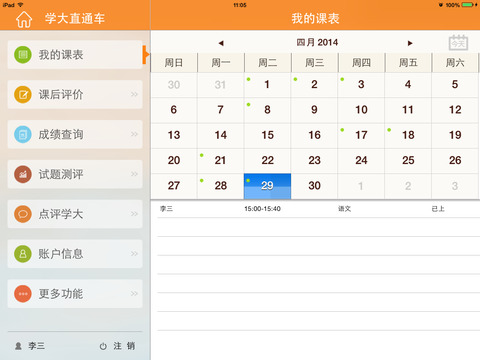Click 学大直通车 app title
This screenshot has width=480, height=360.
[x=75, y=19]
